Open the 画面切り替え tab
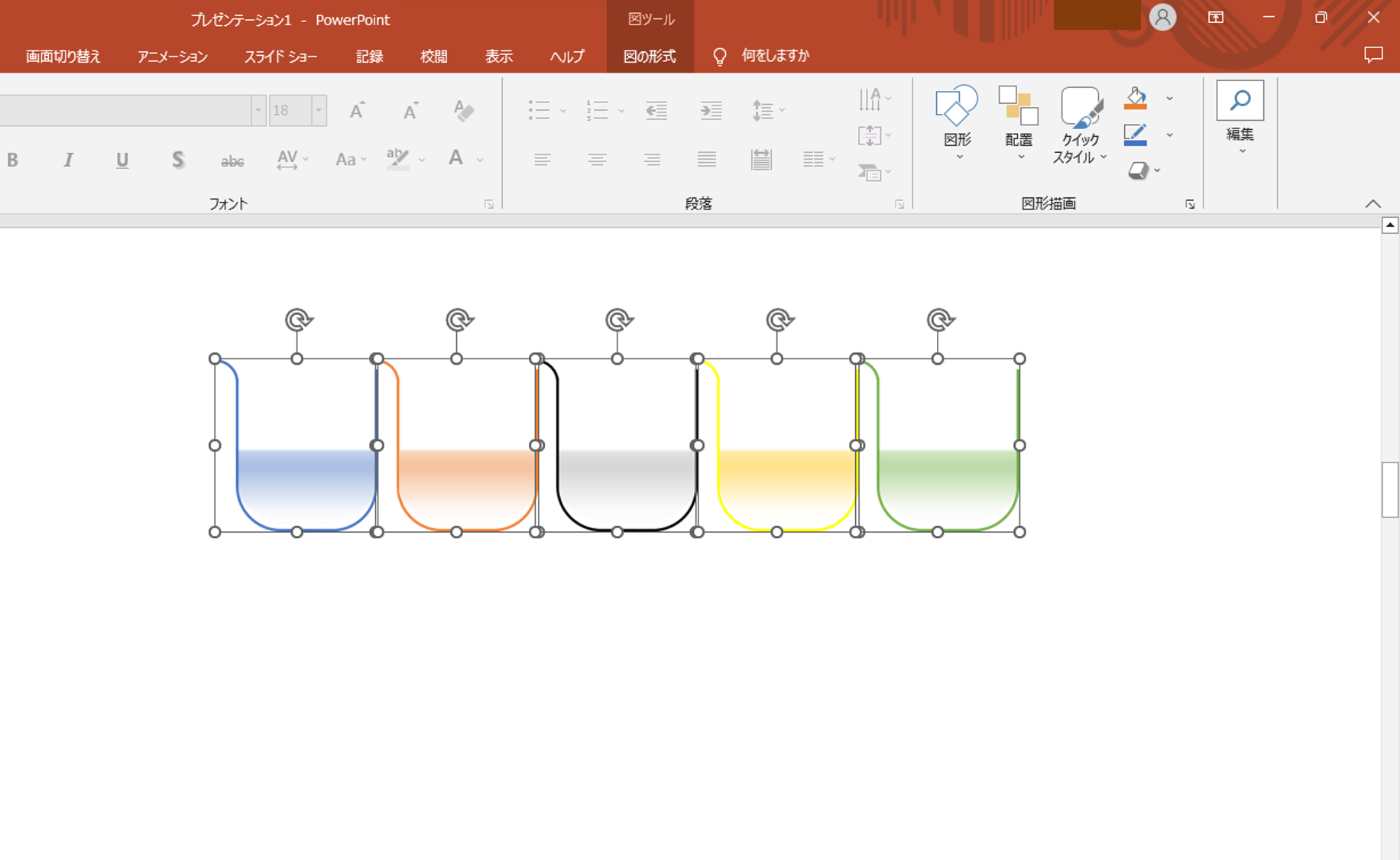This screenshot has width=1400, height=860. [63, 56]
